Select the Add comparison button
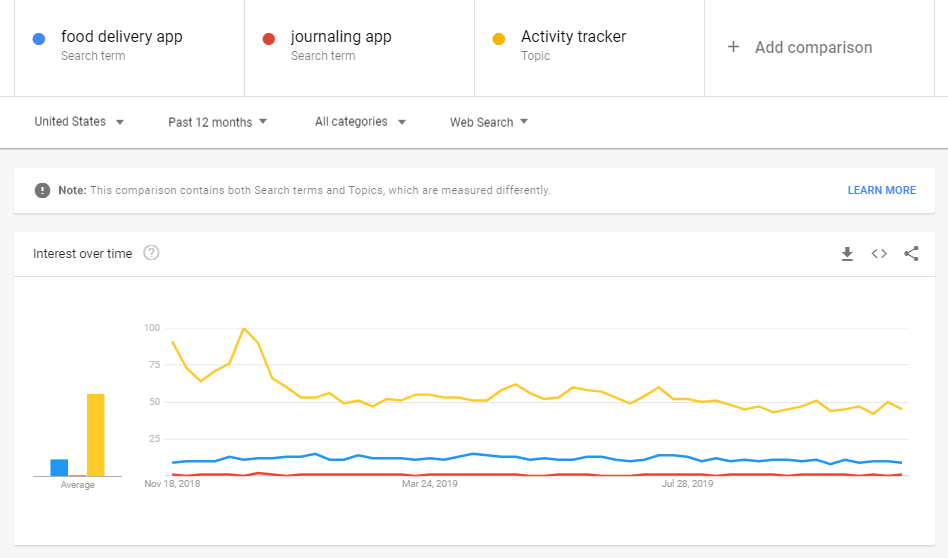The image size is (948, 558). click(x=819, y=48)
